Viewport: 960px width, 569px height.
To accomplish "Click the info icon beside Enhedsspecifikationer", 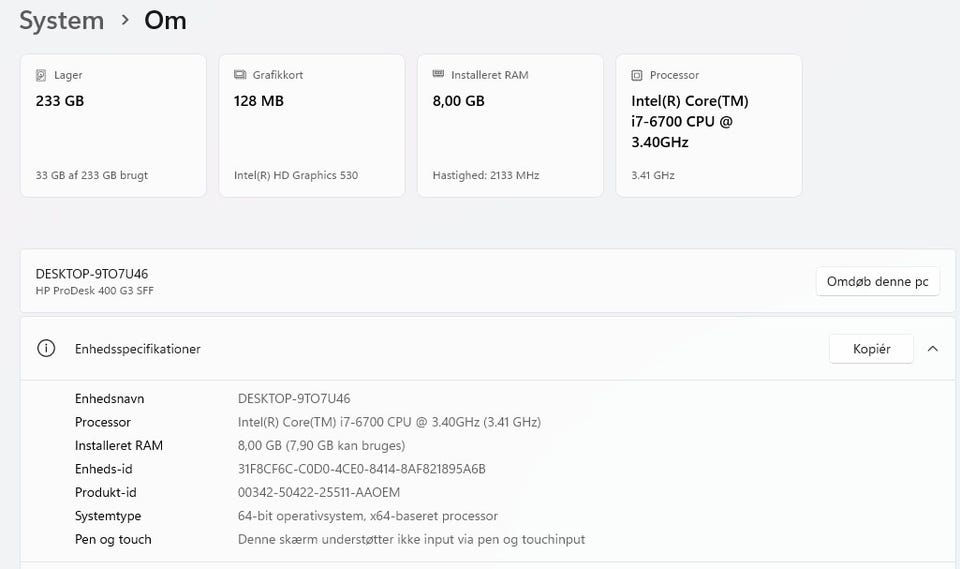I will pos(46,349).
